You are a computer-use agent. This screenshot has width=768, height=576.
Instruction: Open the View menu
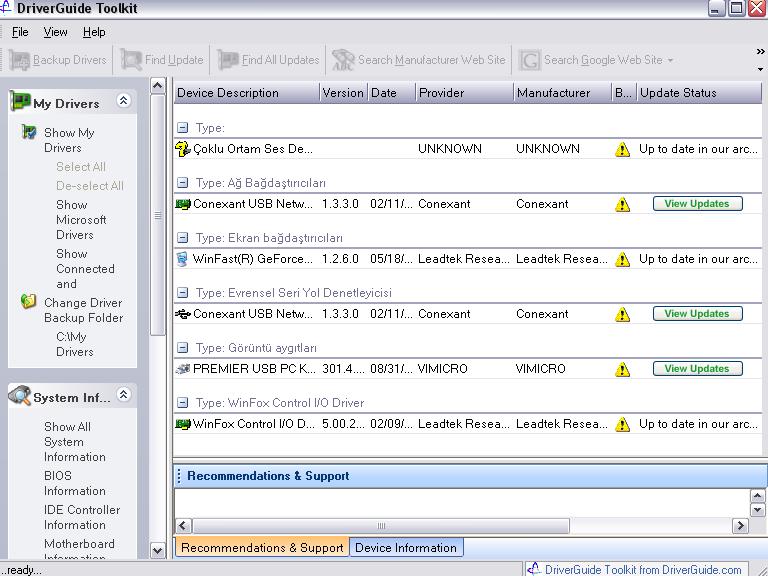pyautogui.click(x=55, y=32)
